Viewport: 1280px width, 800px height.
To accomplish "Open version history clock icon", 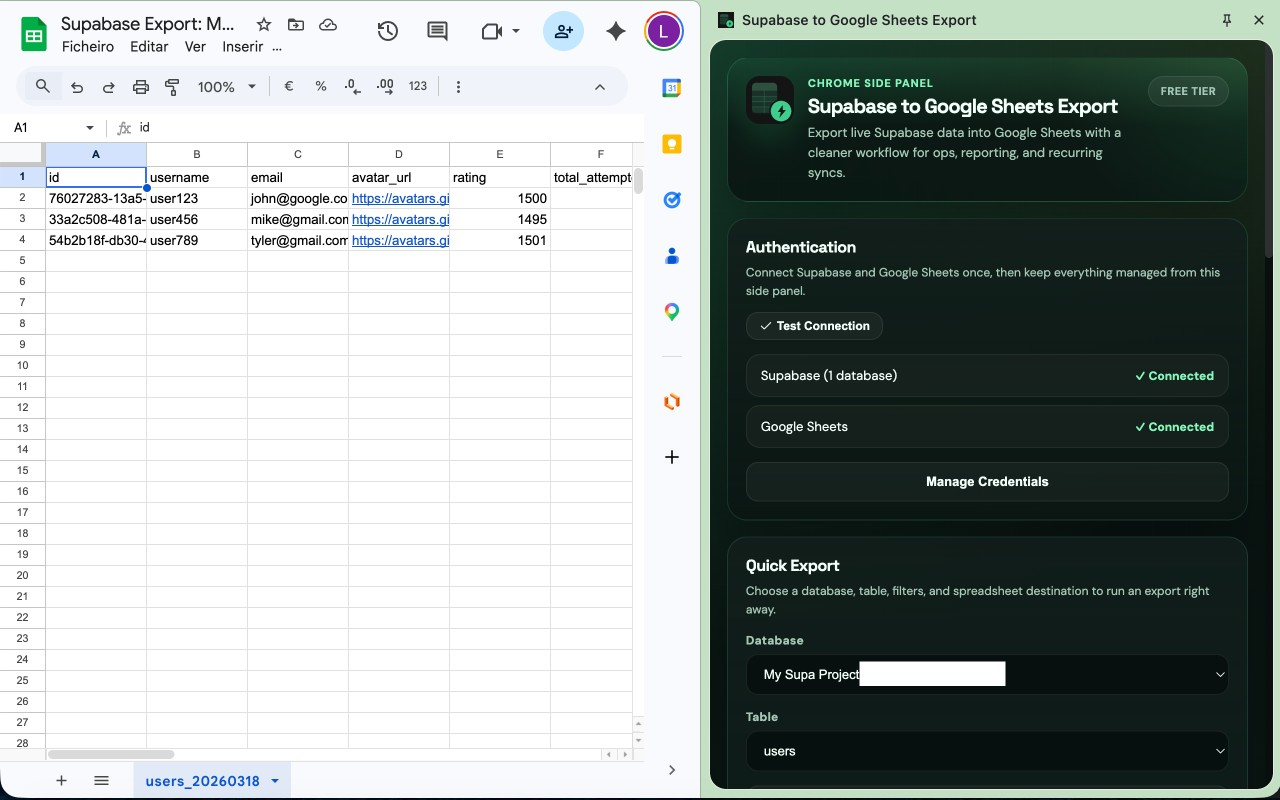I will click(x=388, y=31).
